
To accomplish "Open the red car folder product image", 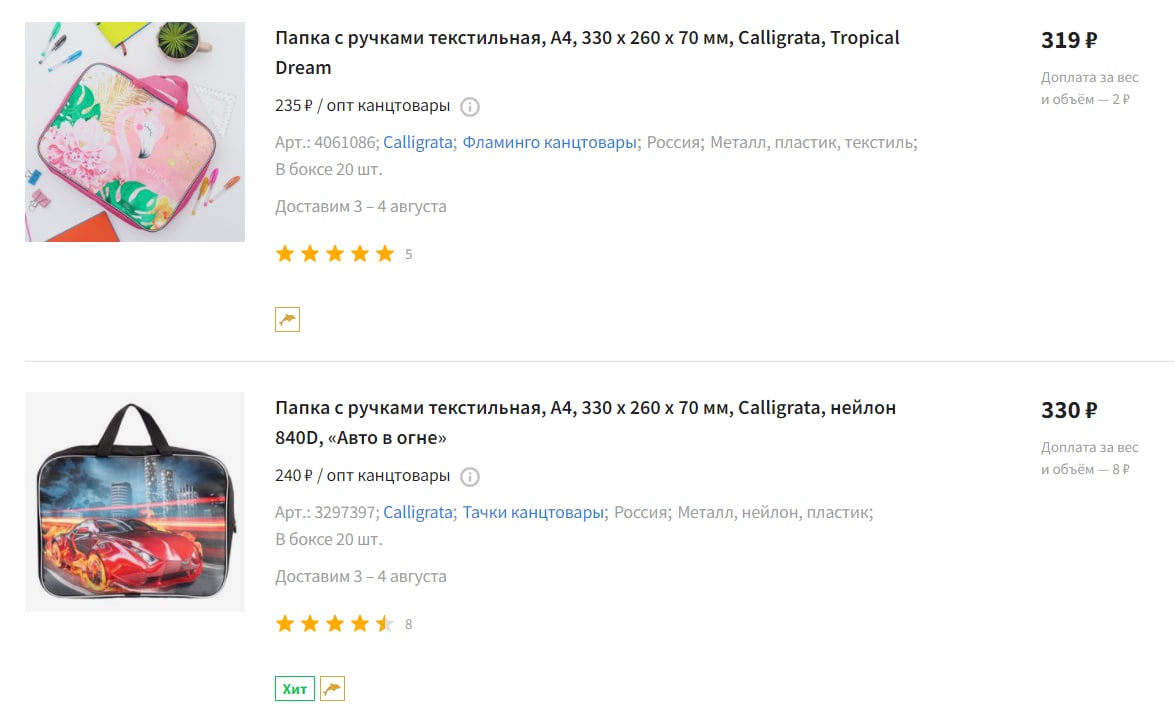I will [135, 502].
